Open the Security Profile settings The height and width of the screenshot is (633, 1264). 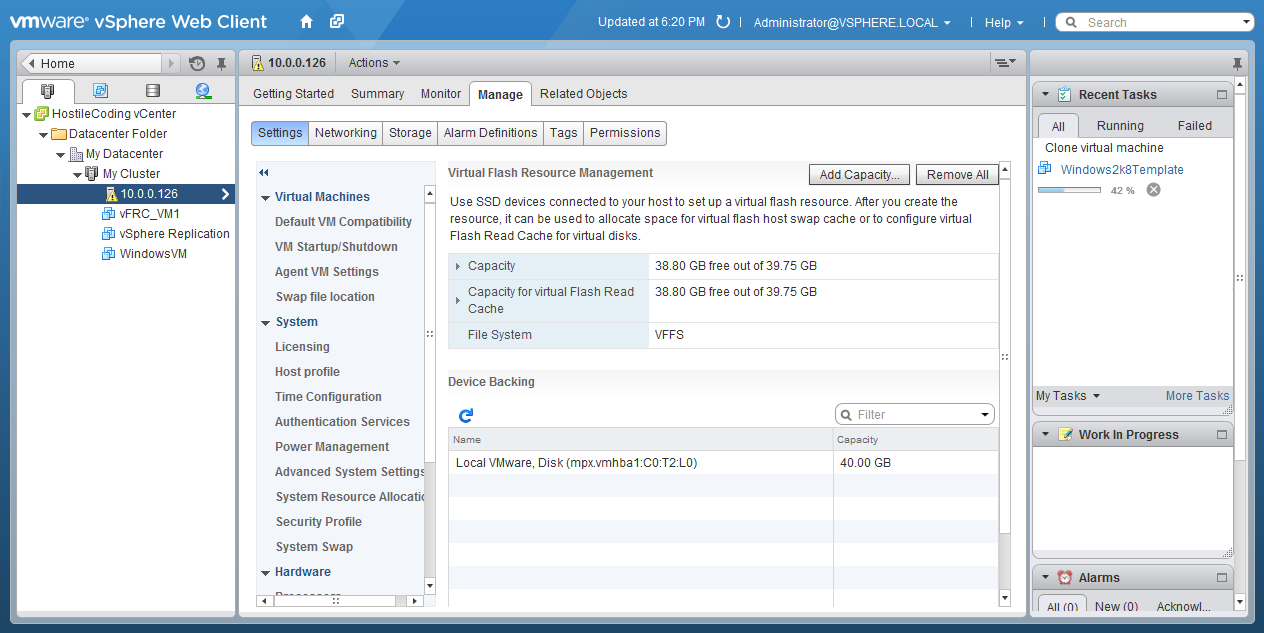coord(319,522)
